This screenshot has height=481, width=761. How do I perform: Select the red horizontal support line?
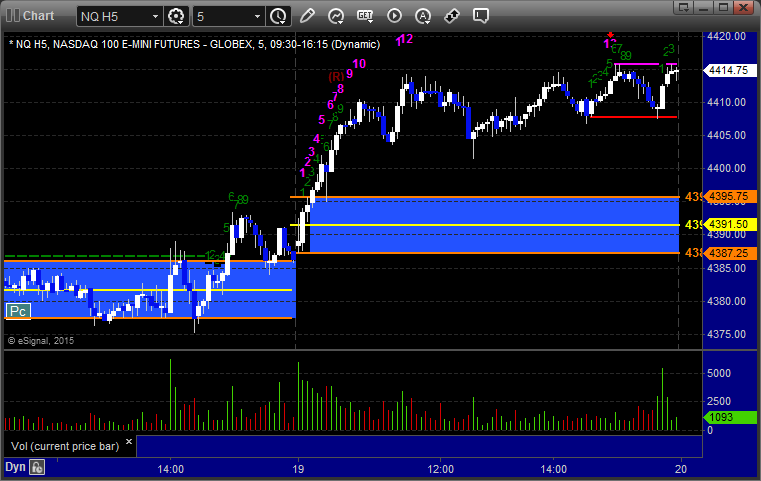tap(633, 117)
